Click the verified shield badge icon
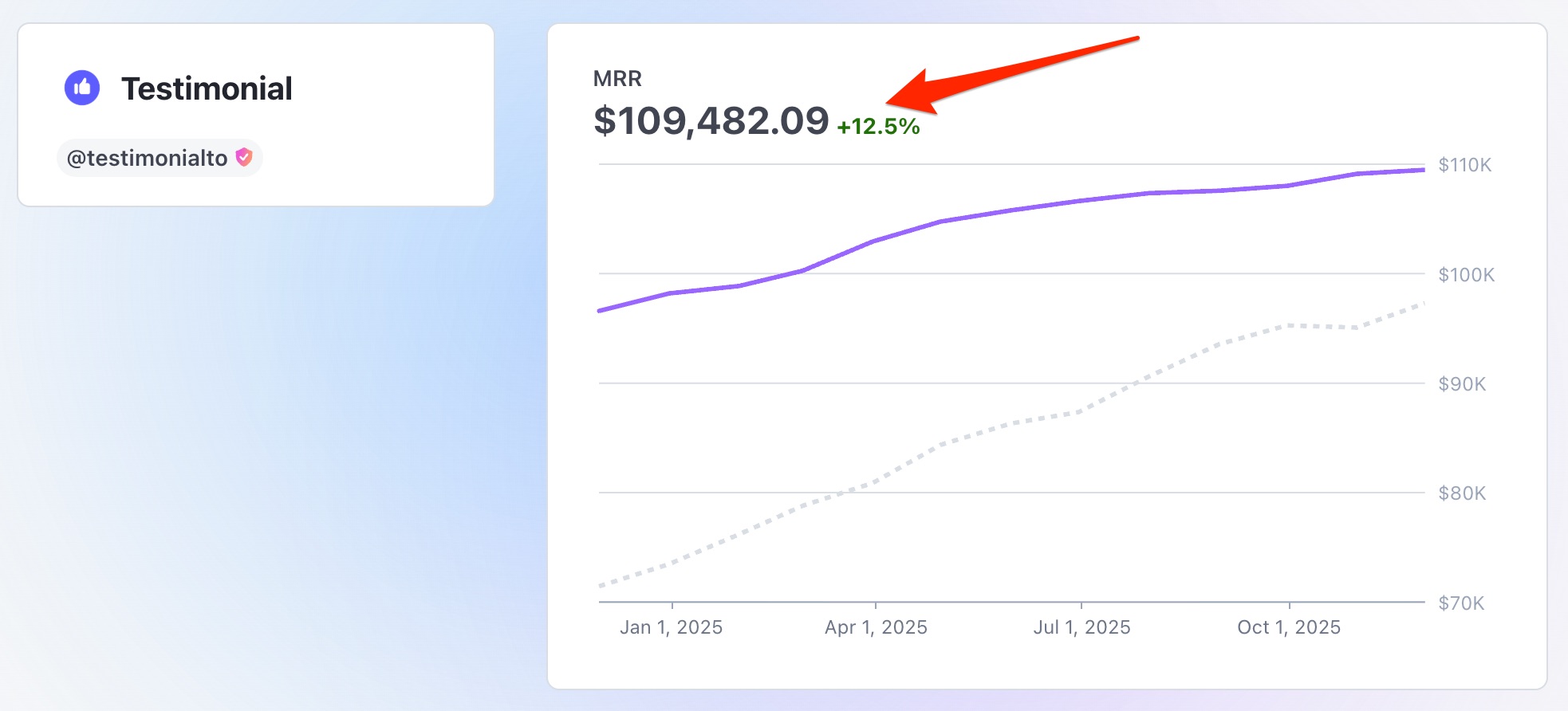 [244, 157]
